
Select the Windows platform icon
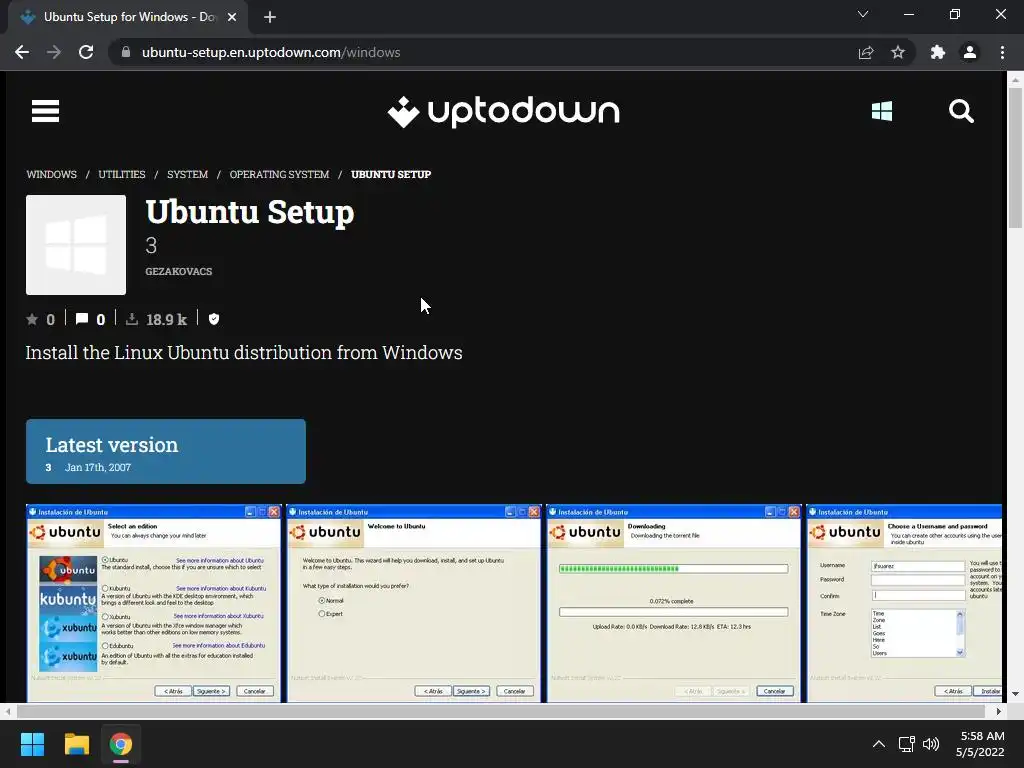point(882,111)
